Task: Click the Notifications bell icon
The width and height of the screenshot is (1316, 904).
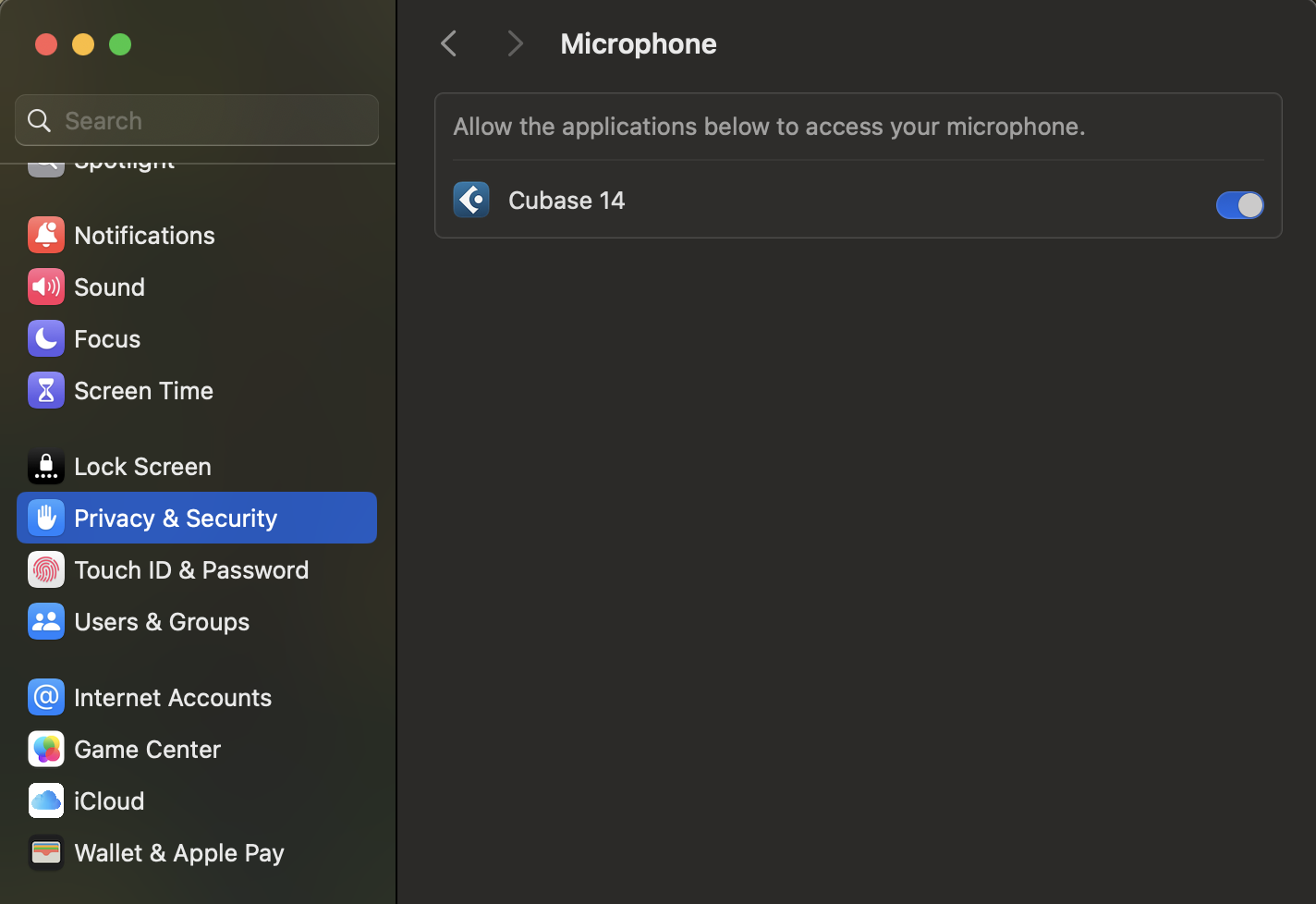Action: [45, 235]
